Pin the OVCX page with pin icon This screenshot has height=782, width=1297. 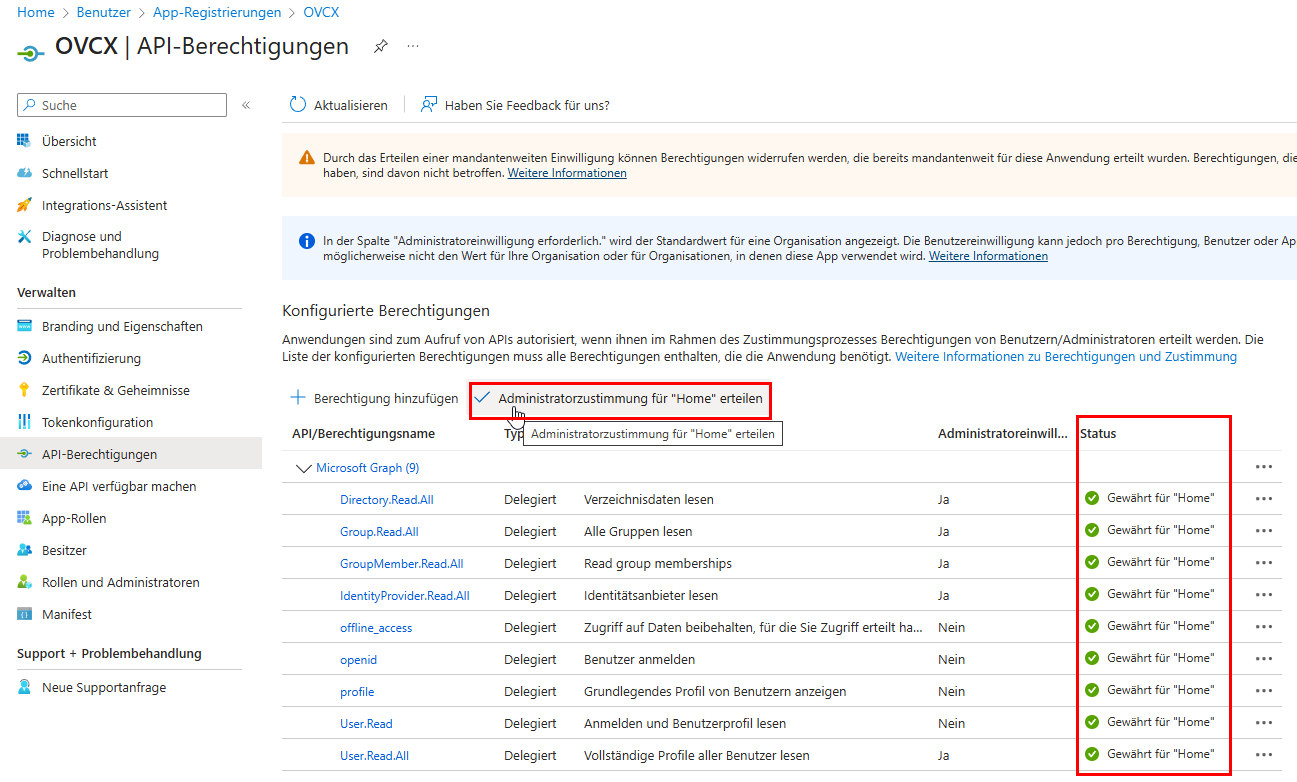380,47
